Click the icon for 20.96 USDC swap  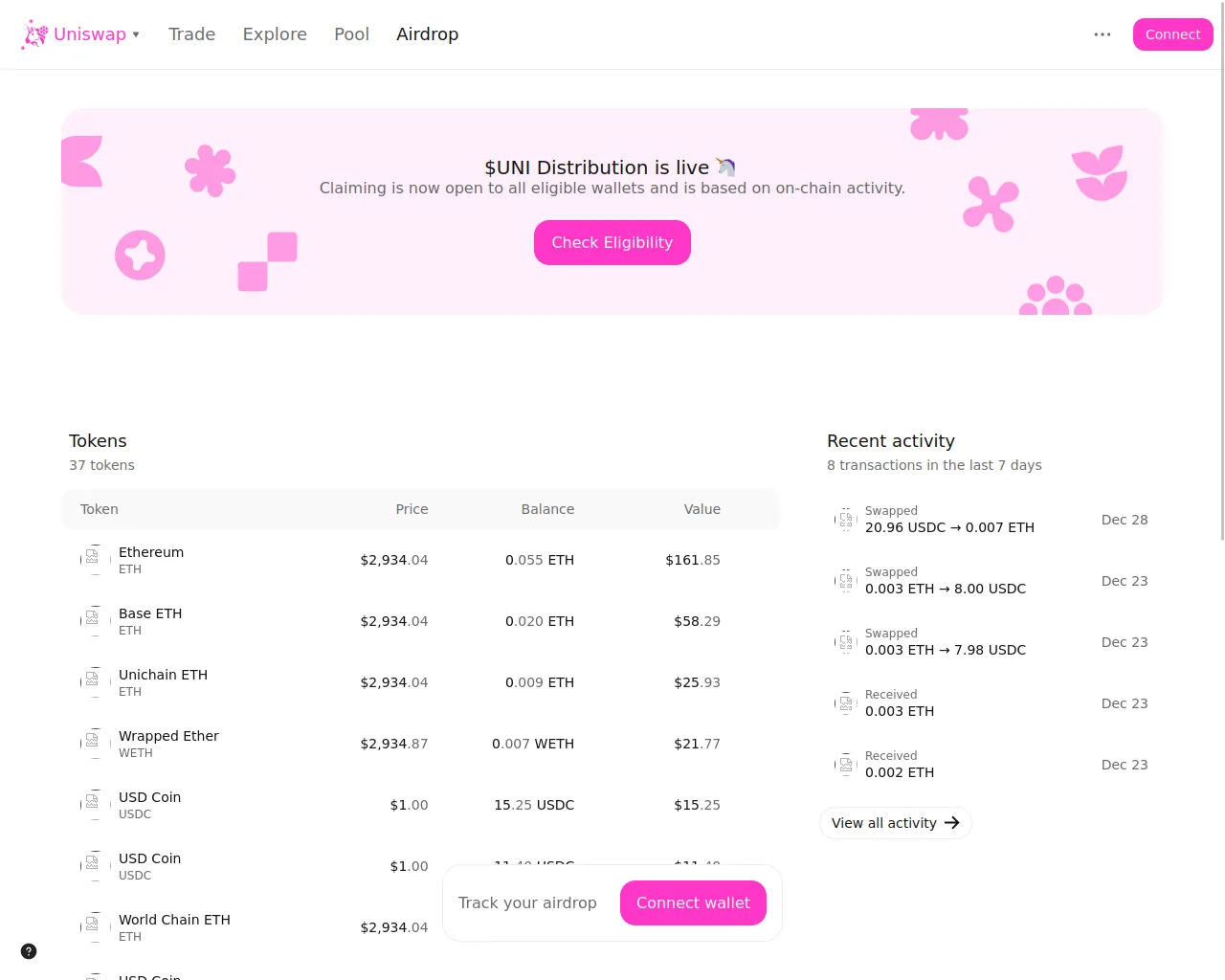tap(846, 520)
